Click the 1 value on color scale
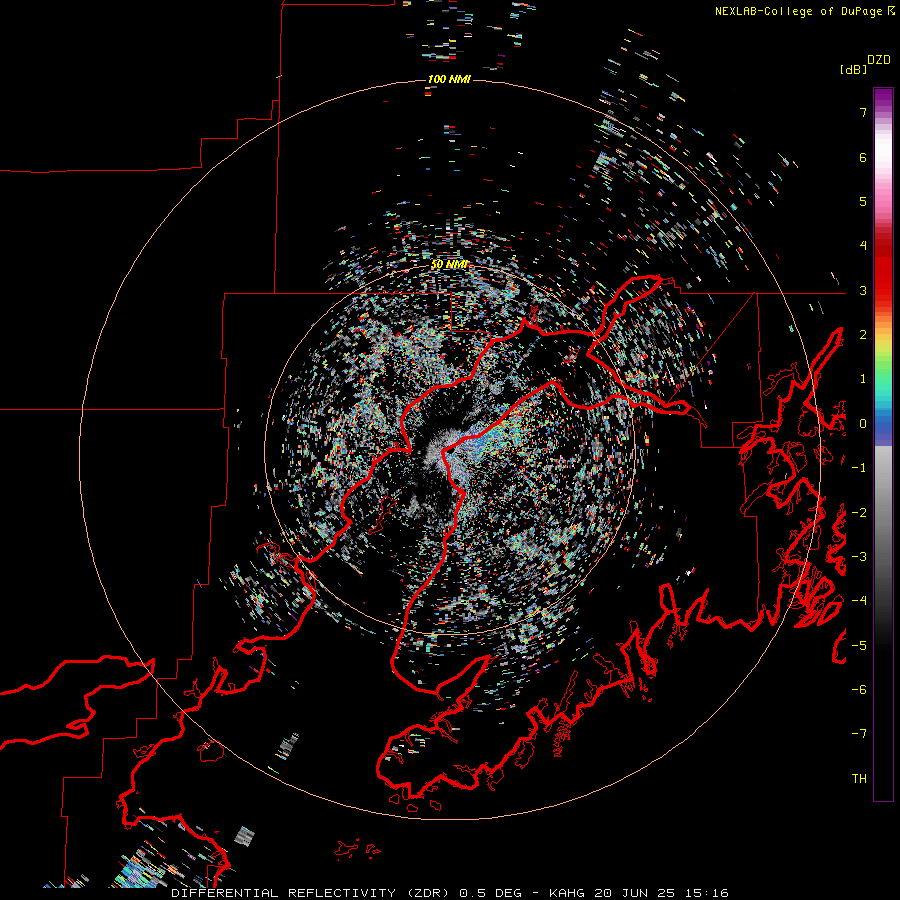 point(863,379)
